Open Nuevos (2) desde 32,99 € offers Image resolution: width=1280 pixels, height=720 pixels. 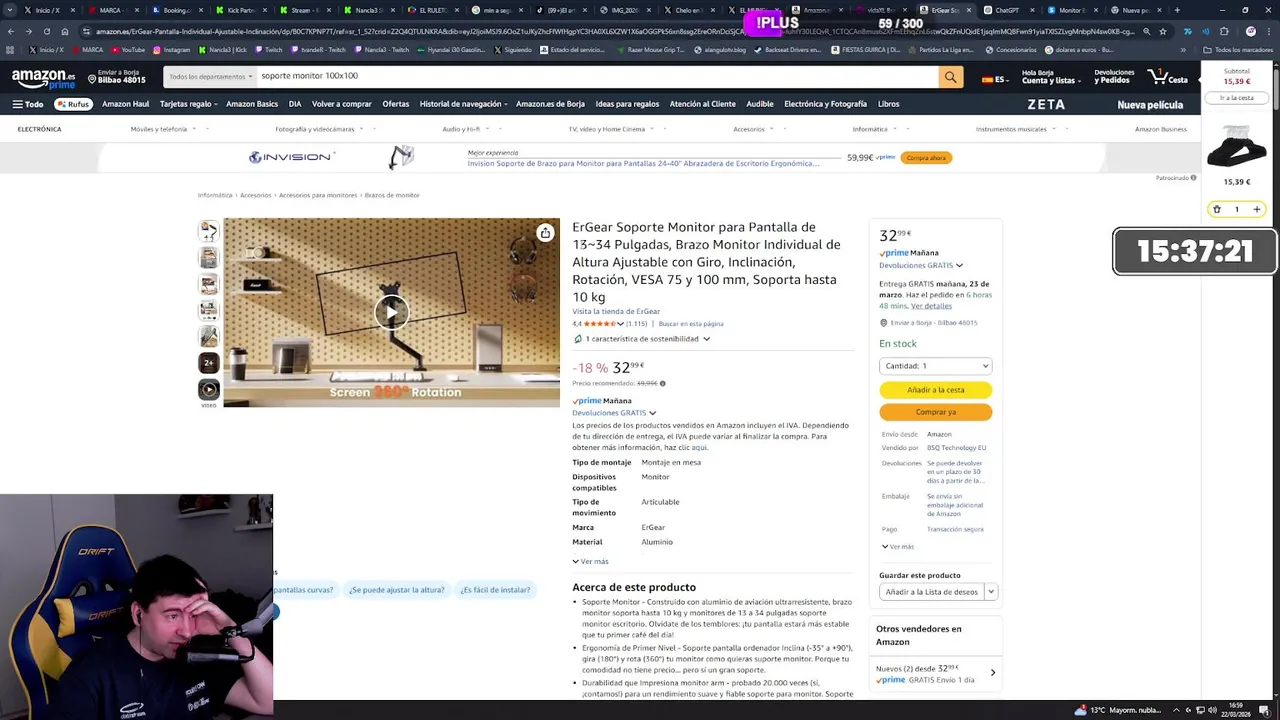pos(935,673)
